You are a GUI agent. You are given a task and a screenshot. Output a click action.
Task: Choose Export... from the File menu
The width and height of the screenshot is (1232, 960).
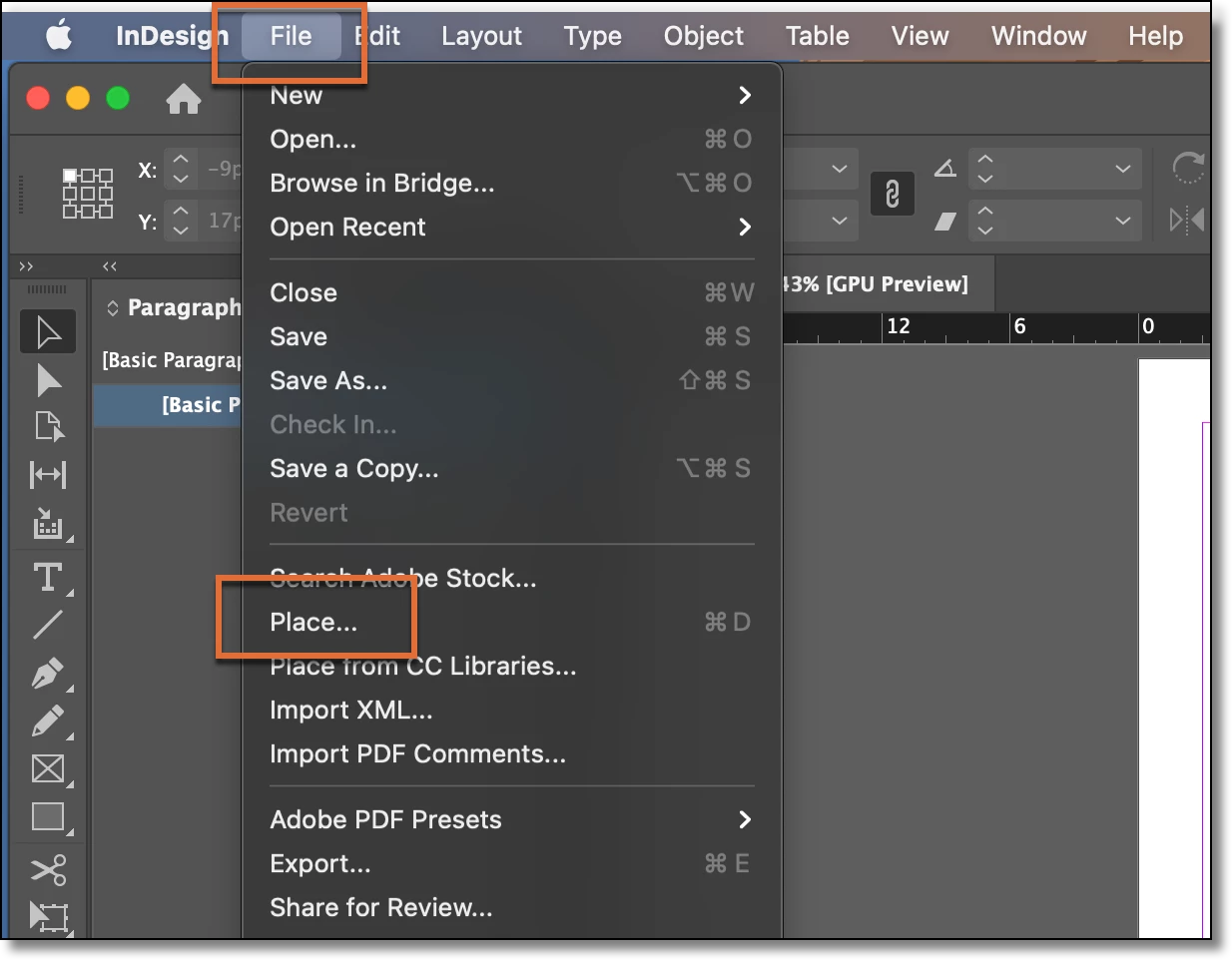[x=511, y=863]
